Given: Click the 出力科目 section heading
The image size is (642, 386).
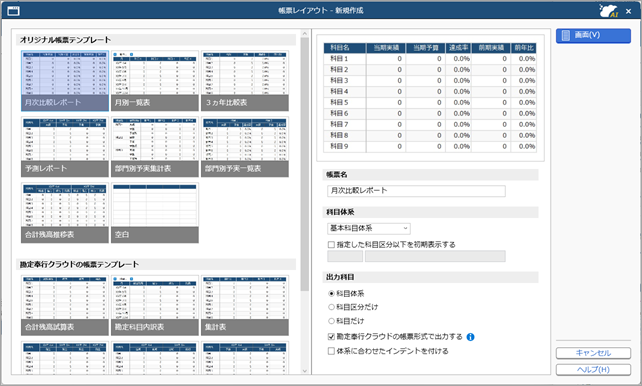Looking at the screenshot, I should tap(340, 278).
